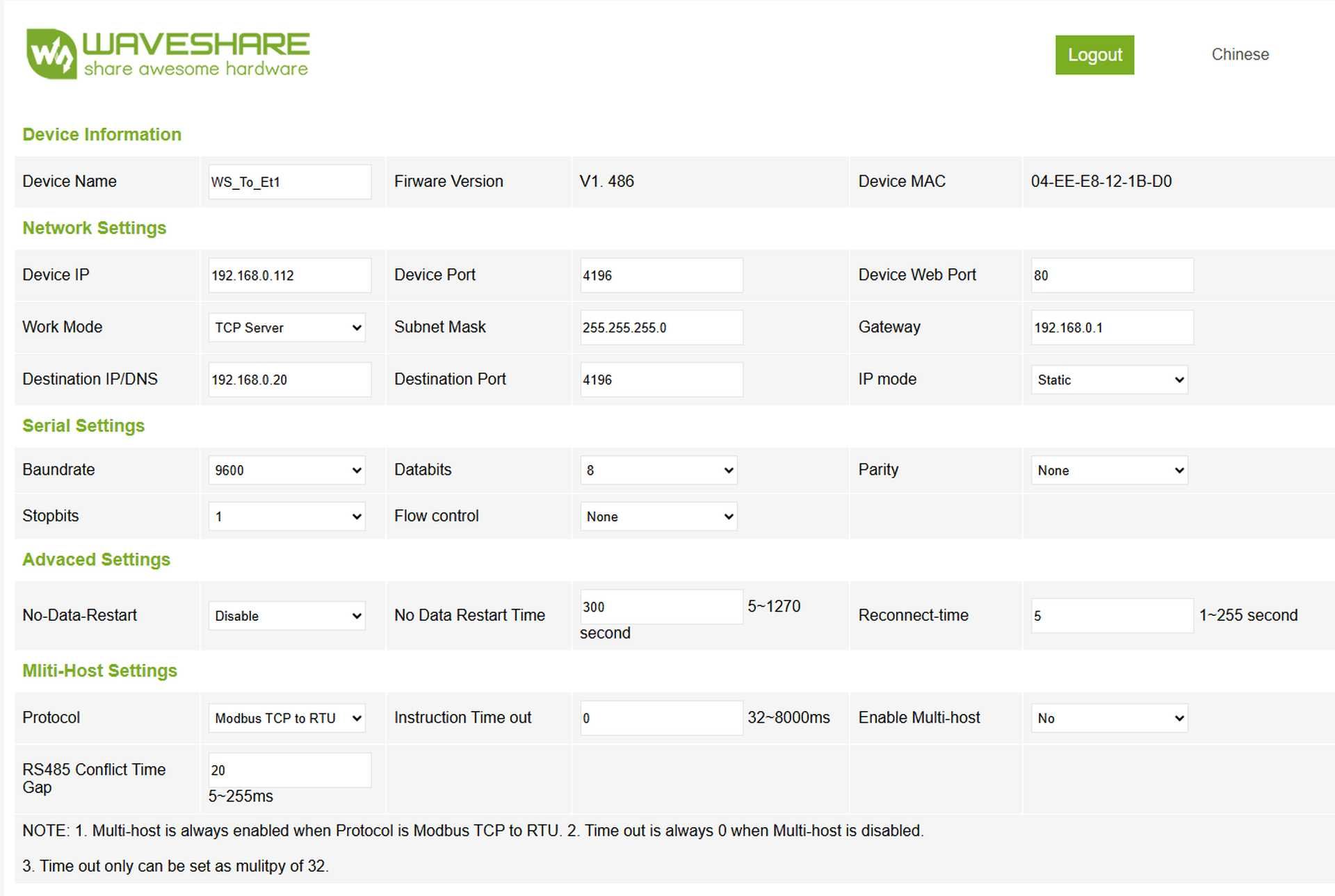Click the green Logout button

[x=1094, y=55]
